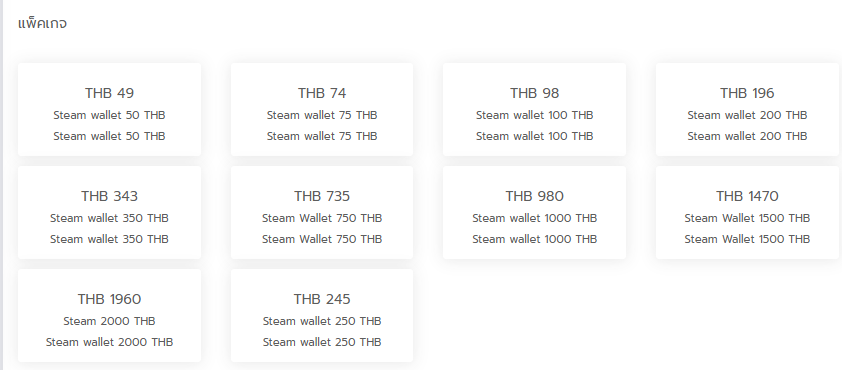Click the "THB 196" price title text
Image resolution: width=842 pixels, height=370 pixels.
point(747,93)
